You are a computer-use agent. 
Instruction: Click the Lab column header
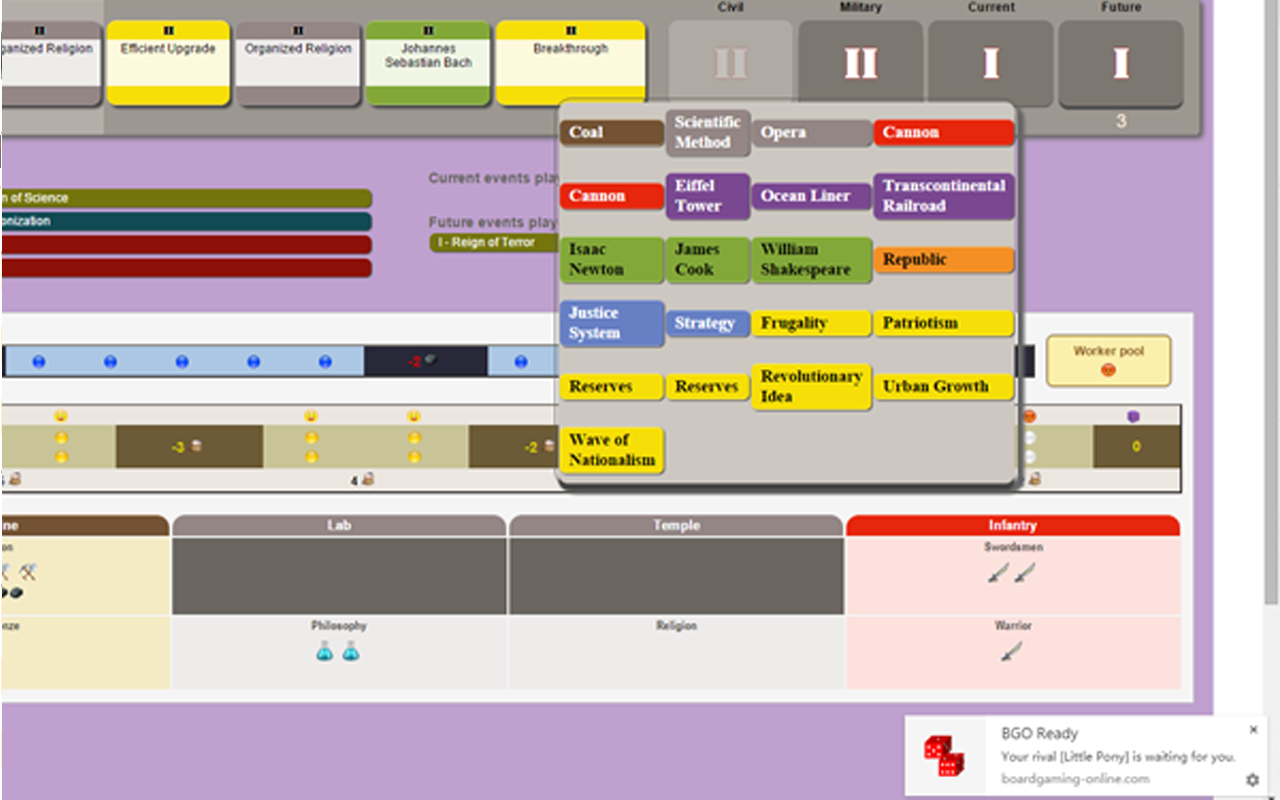click(x=339, y=525)
